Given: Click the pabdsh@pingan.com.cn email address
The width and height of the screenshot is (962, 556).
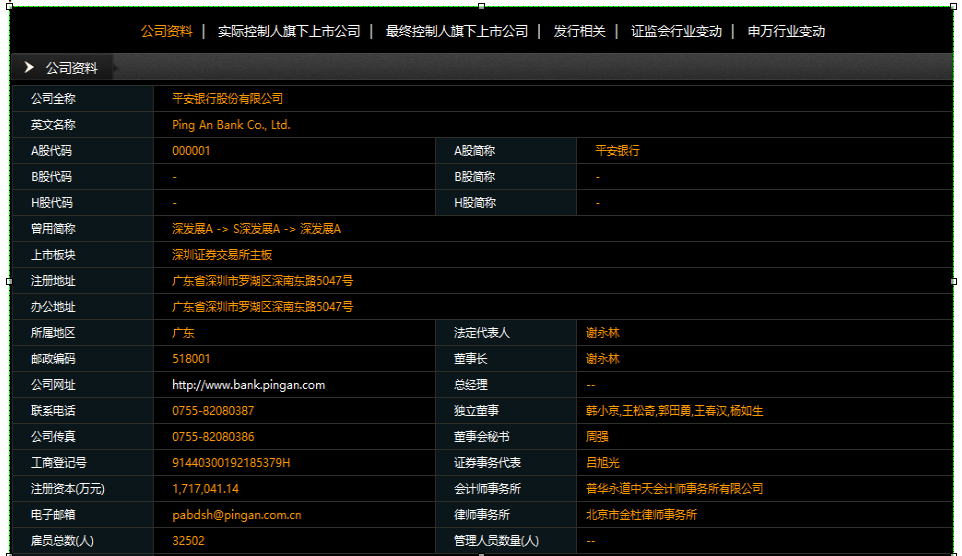Looking at the screenshot, I should [236, 515].
